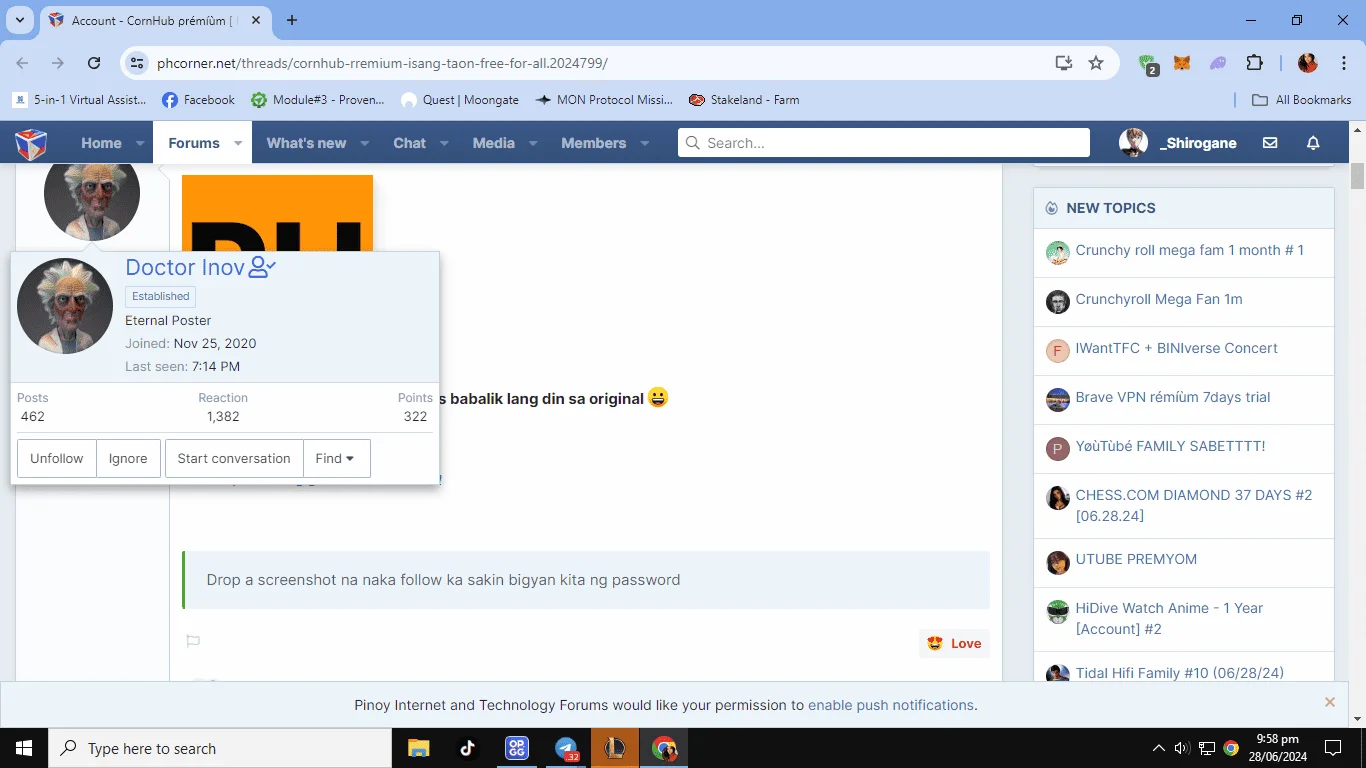
Task: Open IWantTFC + BINIverse Concert topic
Action: 1177,348
